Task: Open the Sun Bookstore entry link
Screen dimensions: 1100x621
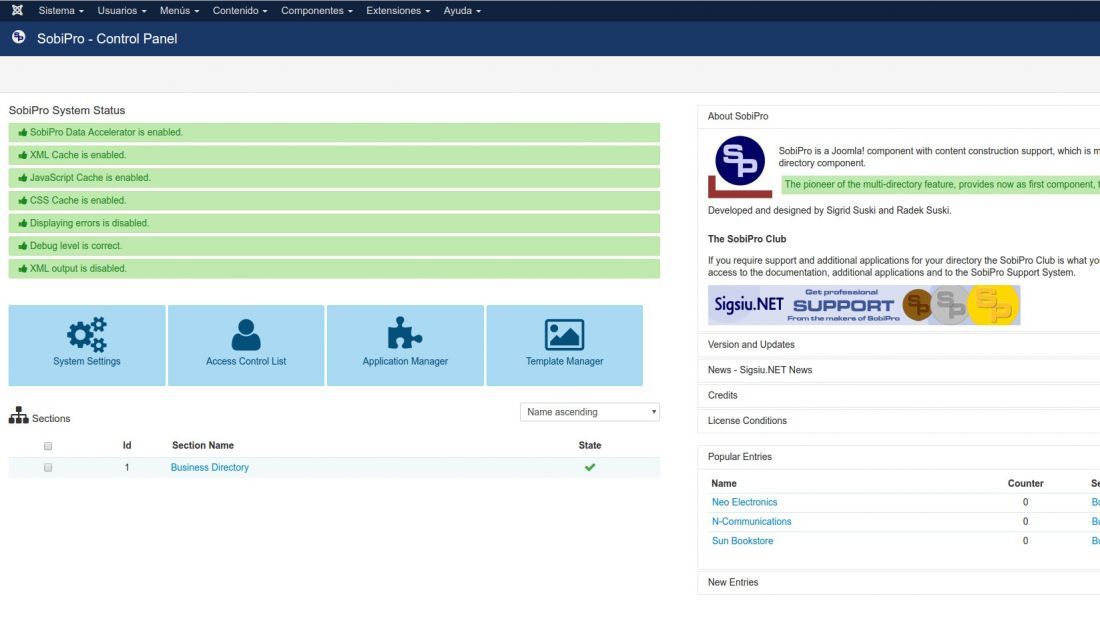Action: click(x=742, y=541)
